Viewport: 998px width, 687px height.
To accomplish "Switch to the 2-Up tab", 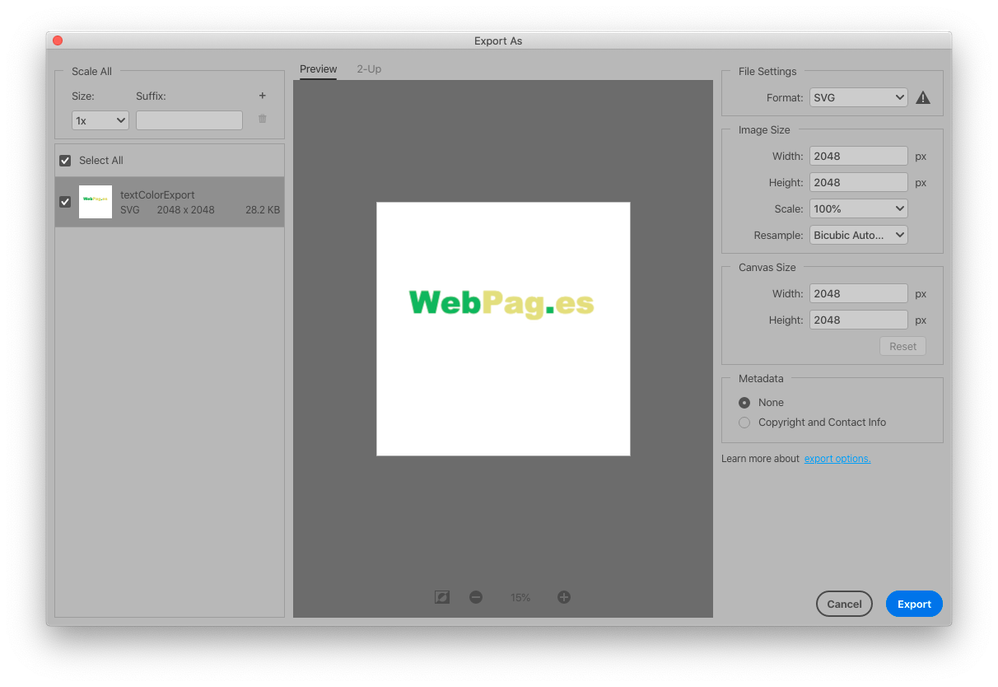I will click(369, 69).
